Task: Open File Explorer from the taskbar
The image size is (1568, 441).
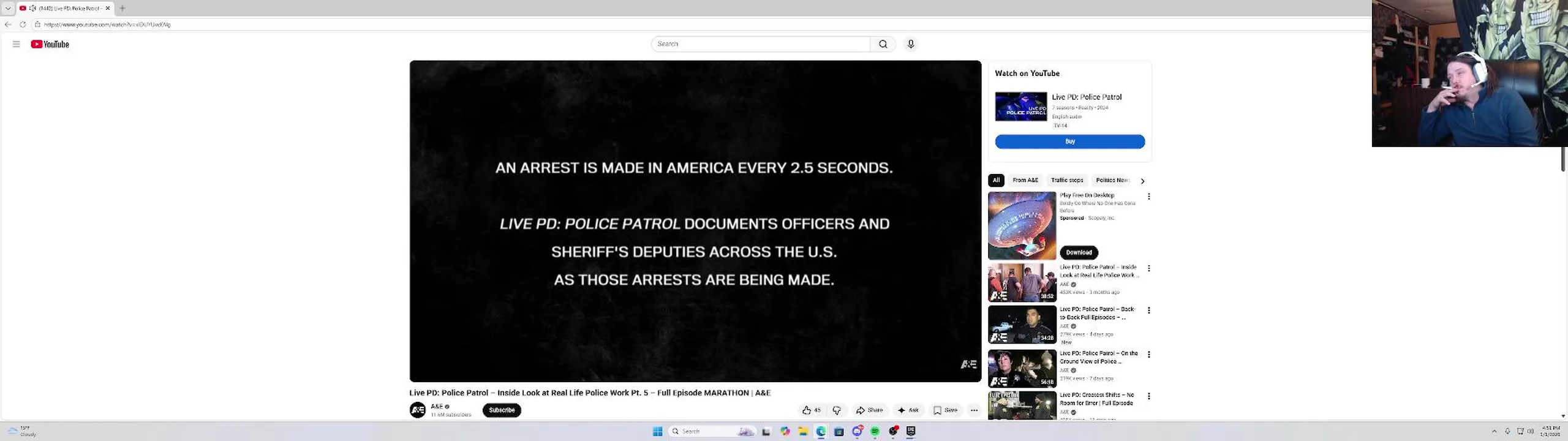Action: pos(803,431)
